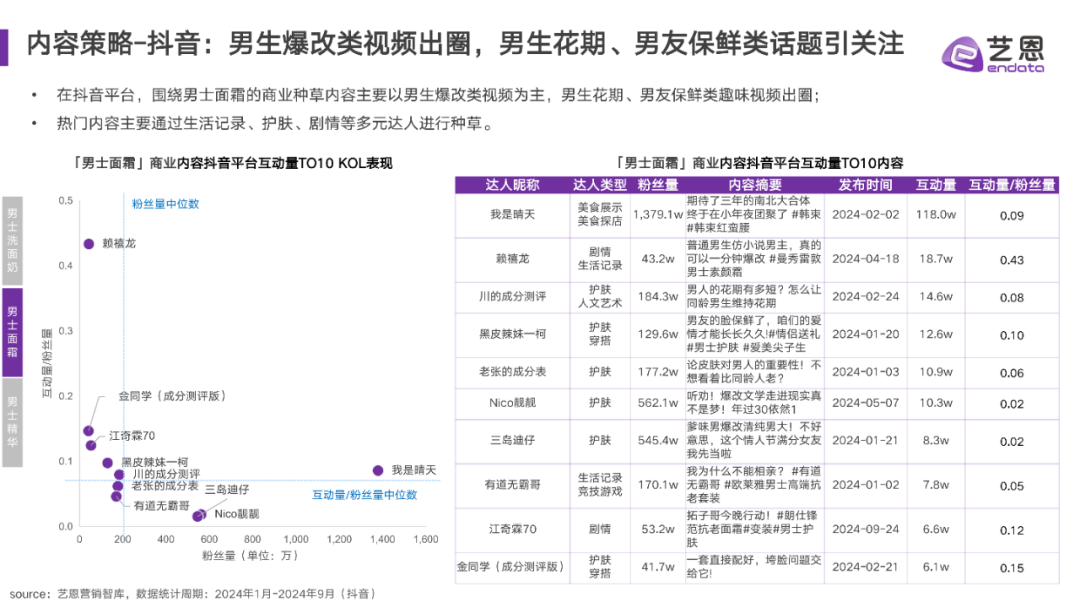Click the 有道无霸哥 scatter label
The image size is (1080, 608).
pyautogui.click(x=161, y=506)
